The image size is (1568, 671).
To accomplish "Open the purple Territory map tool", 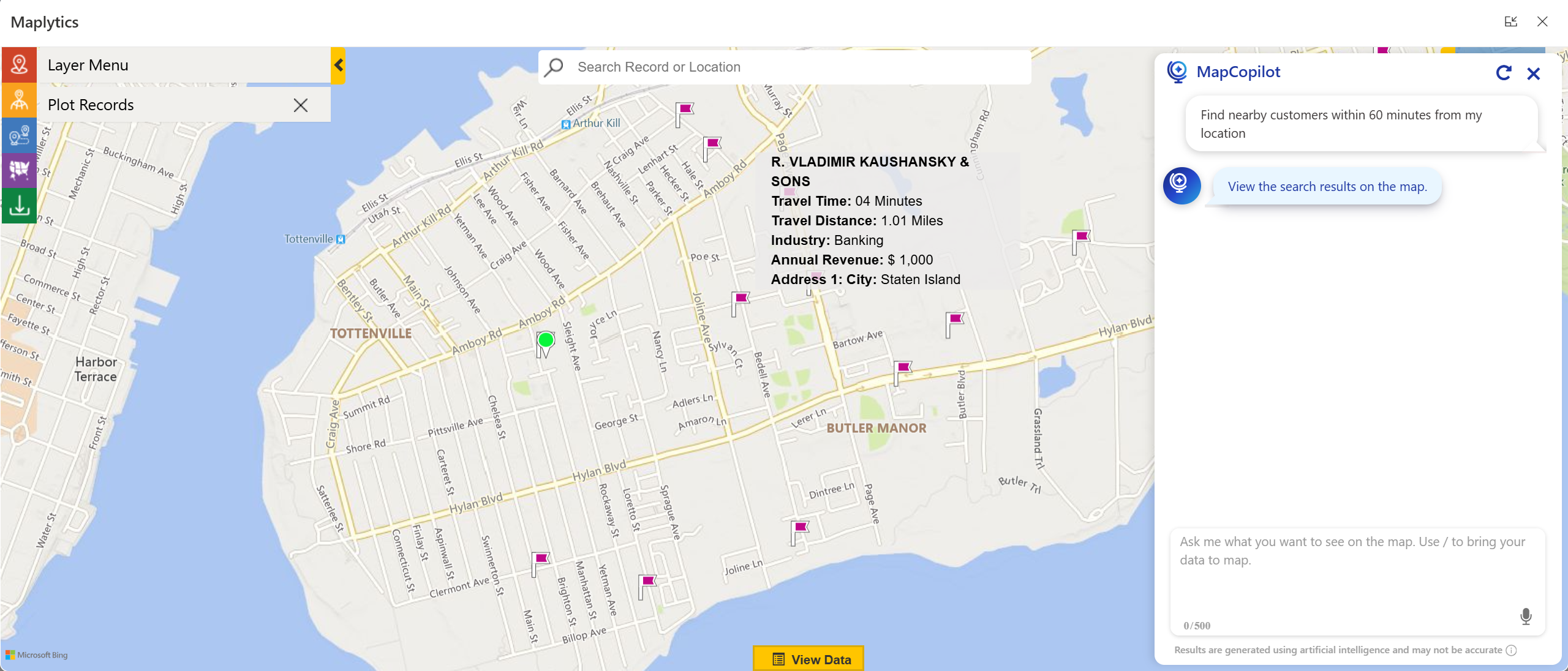I will (19, 171).
